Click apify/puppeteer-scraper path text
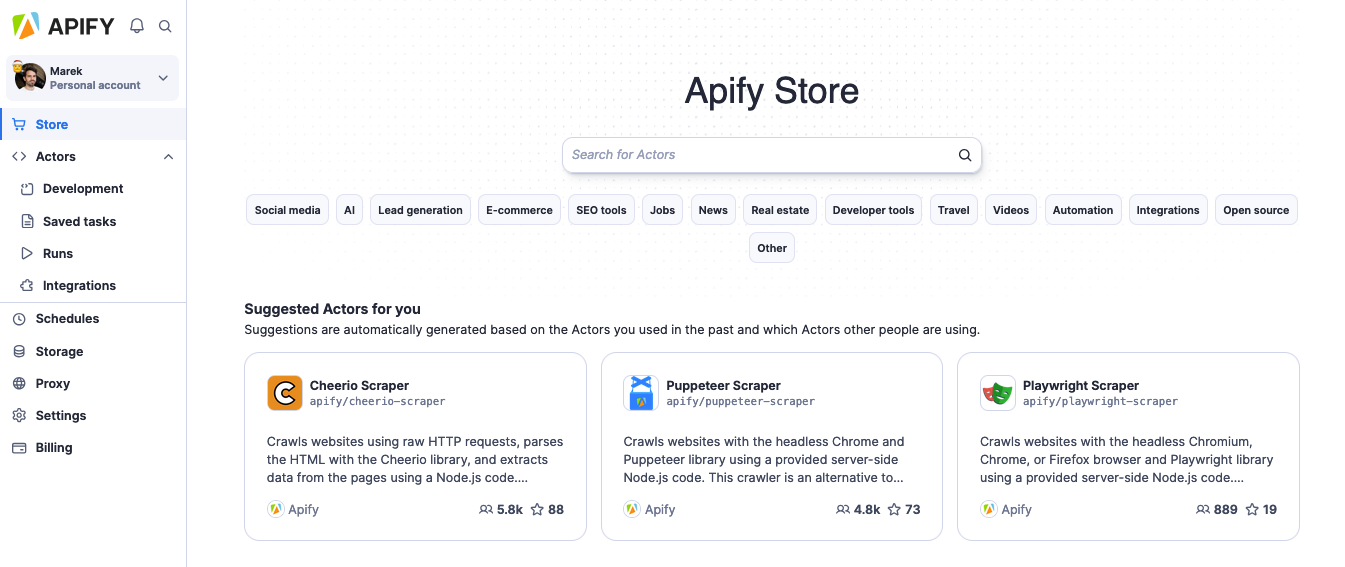Screen dimensions: 1345x567 [x=740, y=401]
